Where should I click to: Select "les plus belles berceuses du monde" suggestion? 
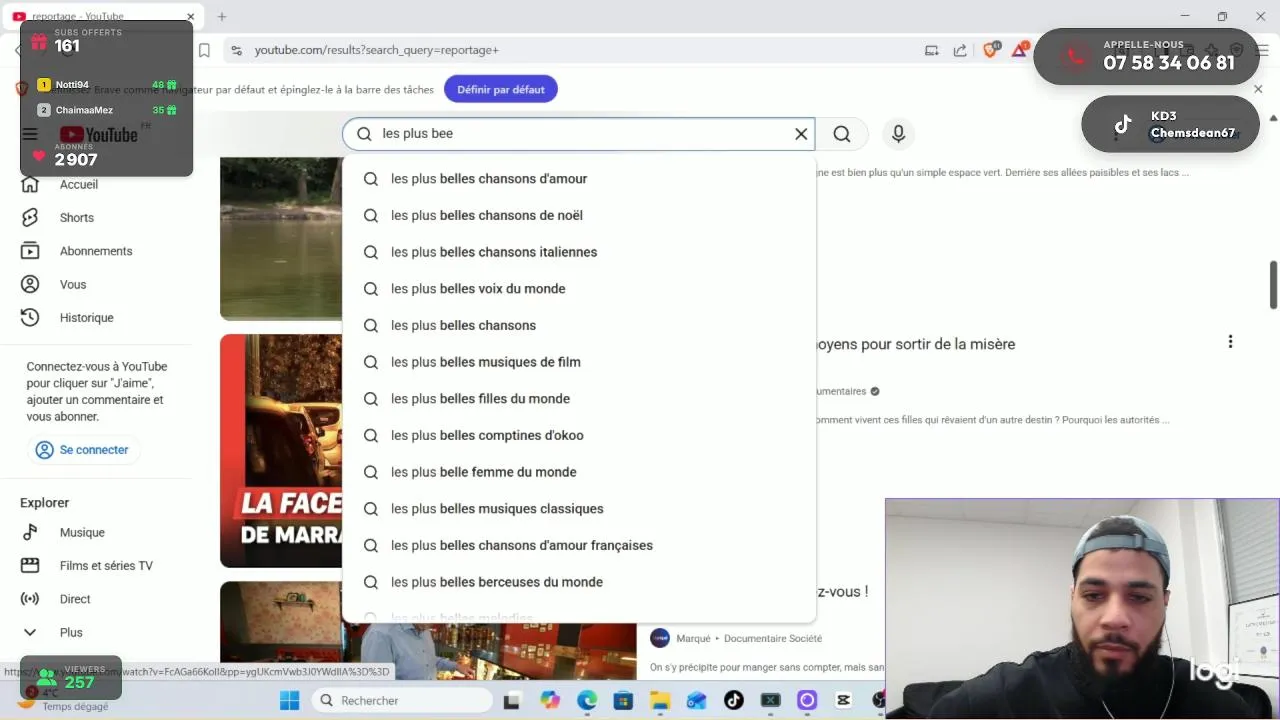pyautogui.click(x=579, y=582)
